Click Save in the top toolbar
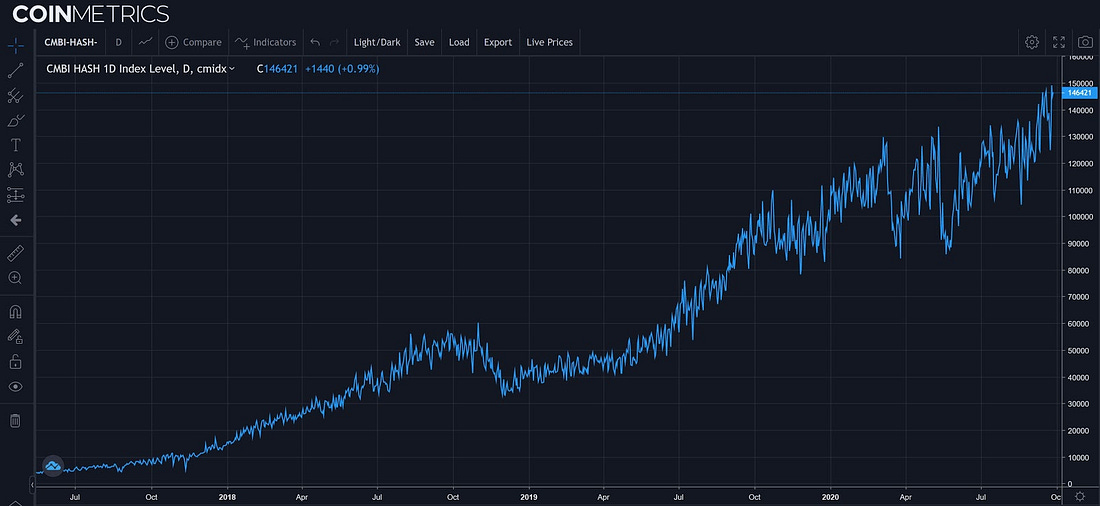1100x506 pixels. click(x=424, y=42)
